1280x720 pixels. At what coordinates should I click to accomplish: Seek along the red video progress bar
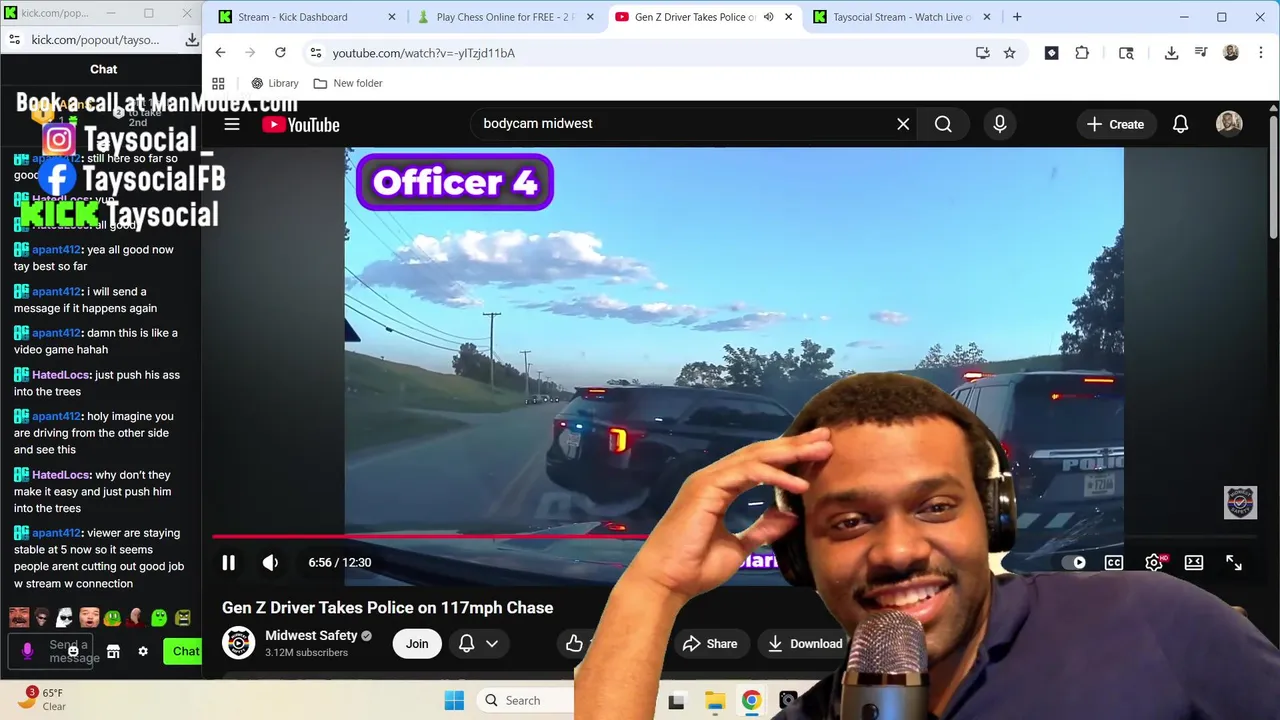430,537
